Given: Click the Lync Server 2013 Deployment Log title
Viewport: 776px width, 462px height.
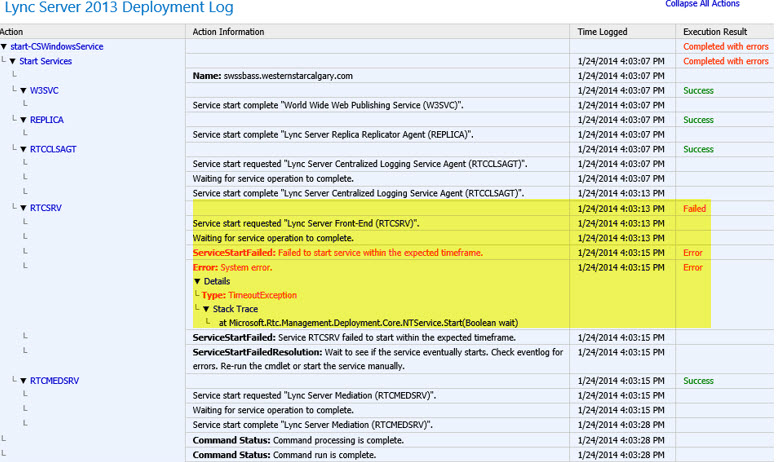Looking at the screenshot, I should coord(119,7).
